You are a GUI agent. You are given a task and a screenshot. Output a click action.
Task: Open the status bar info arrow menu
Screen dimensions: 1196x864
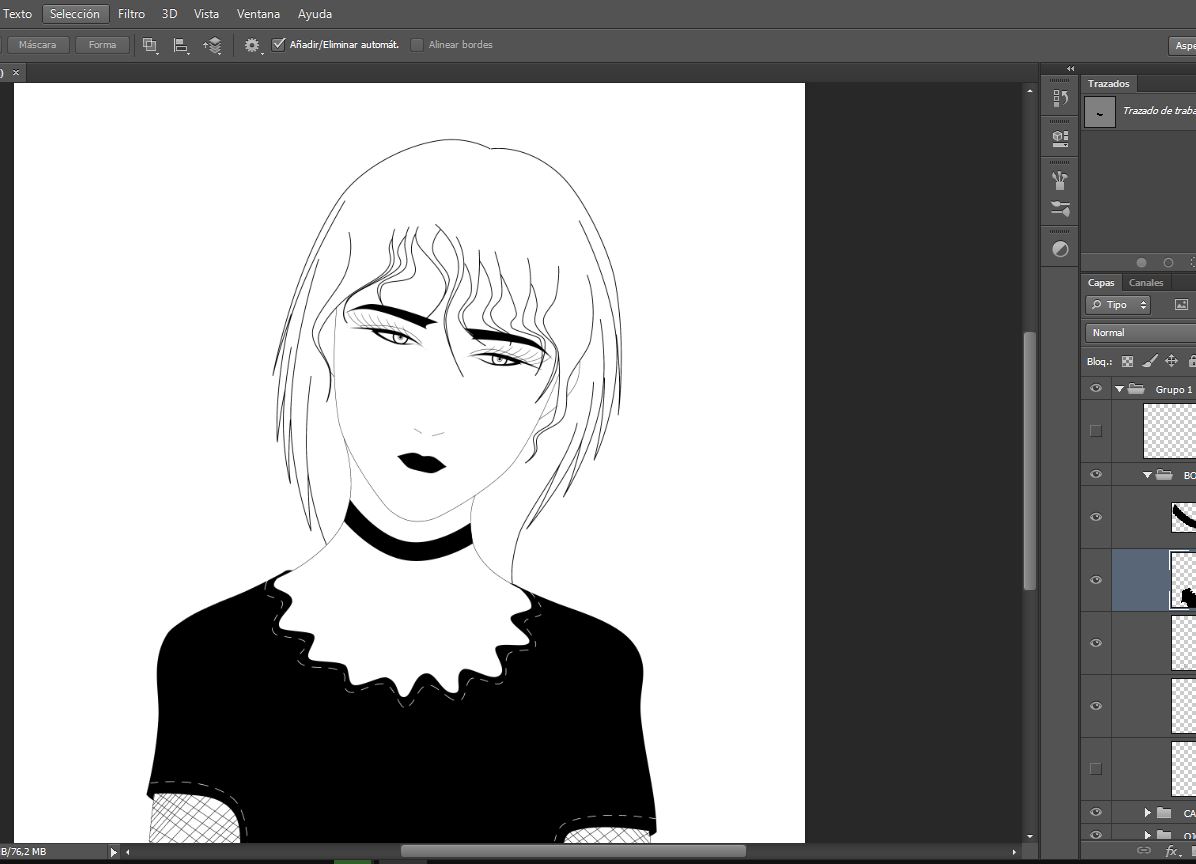(114, 852)
